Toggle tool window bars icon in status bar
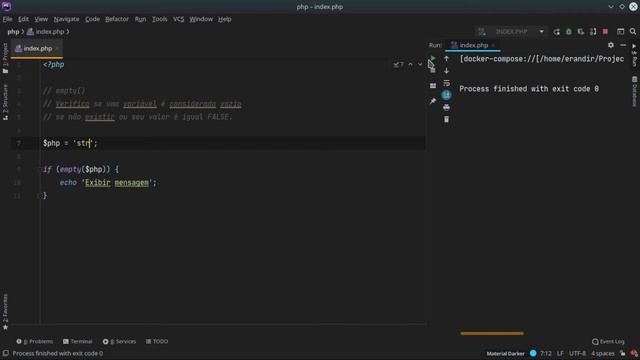Image resolution: width=640 pixels, height=360 pixels. [x=5, y=353]
